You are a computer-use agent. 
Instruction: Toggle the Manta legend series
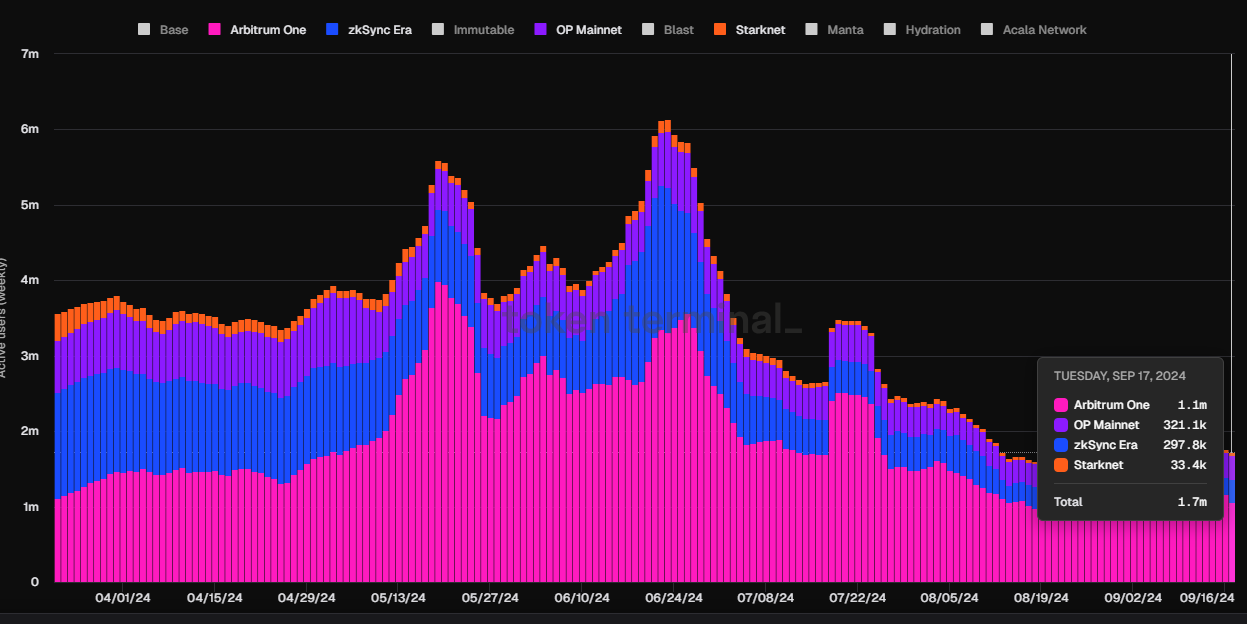click(x=834, y=30)
